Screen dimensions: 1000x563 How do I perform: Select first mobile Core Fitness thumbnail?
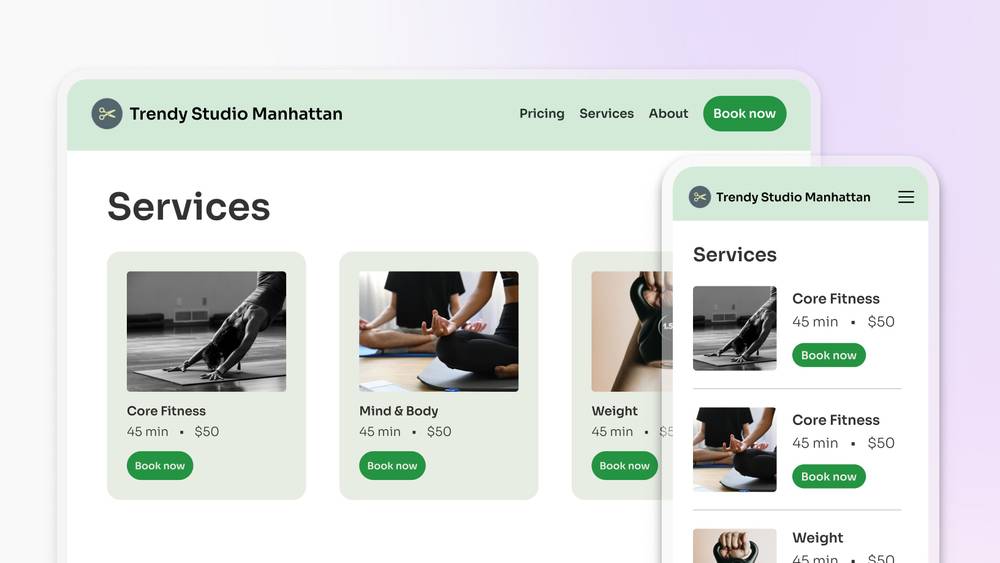735,328
